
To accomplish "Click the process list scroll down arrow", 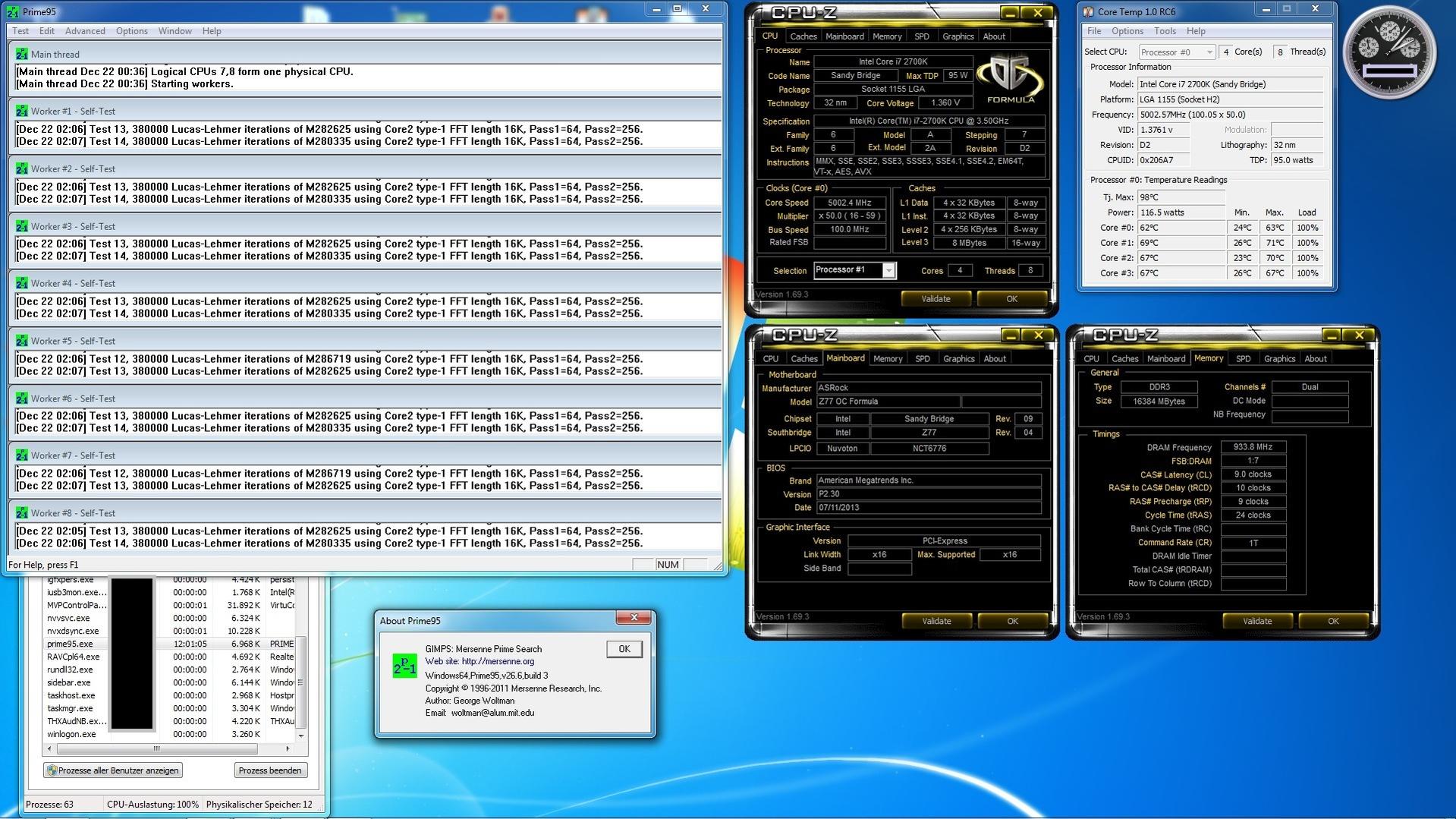I will click(301, 736).
